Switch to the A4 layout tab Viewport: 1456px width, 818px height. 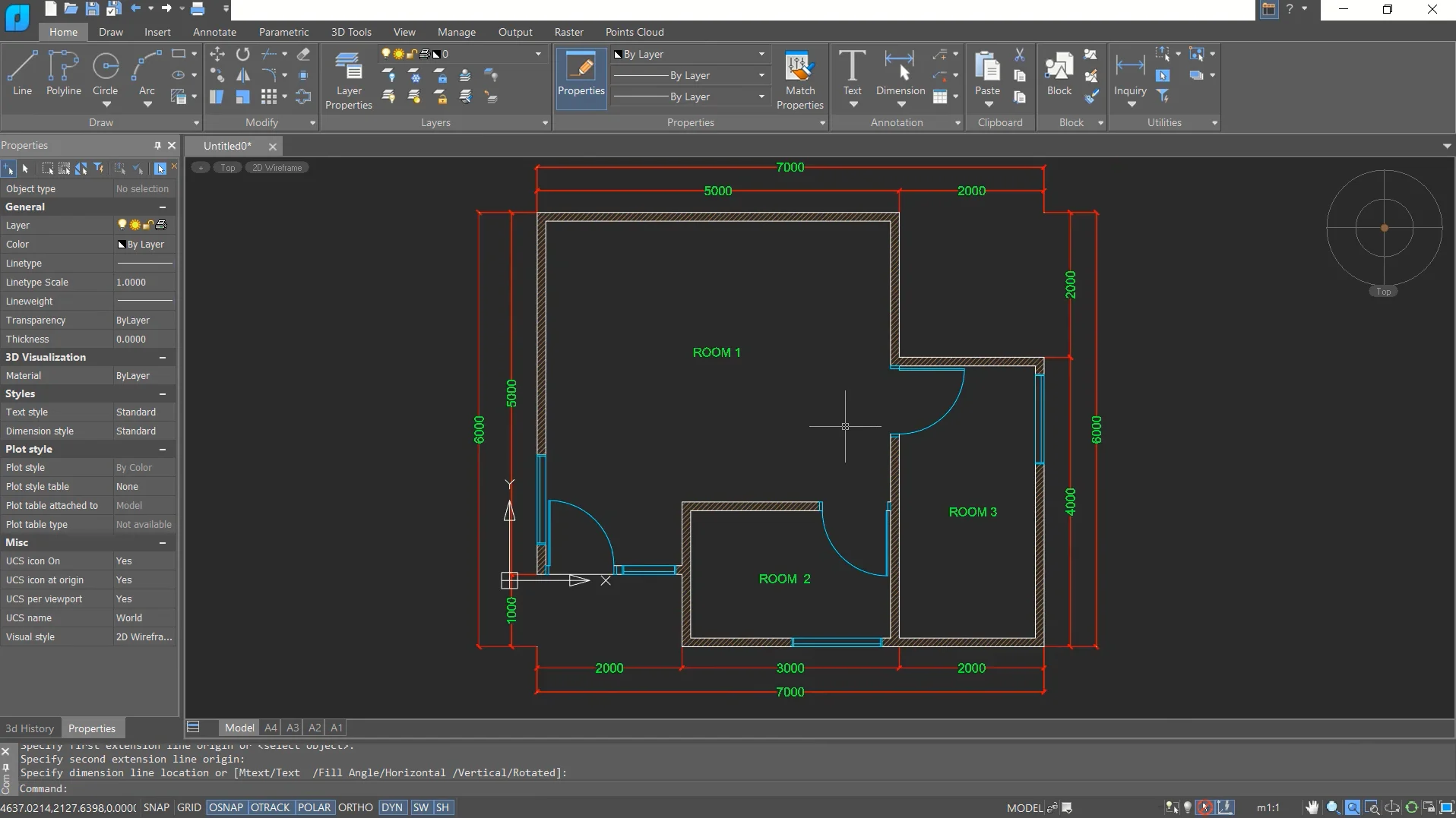tap(271, 728)
